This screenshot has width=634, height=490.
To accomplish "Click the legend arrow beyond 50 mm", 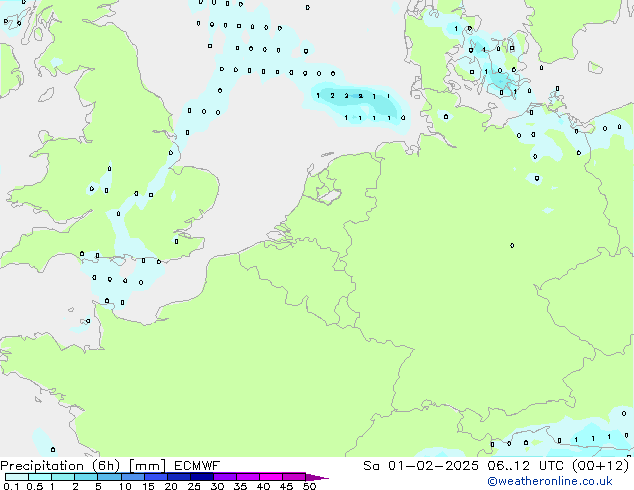I will click(317, 478).
